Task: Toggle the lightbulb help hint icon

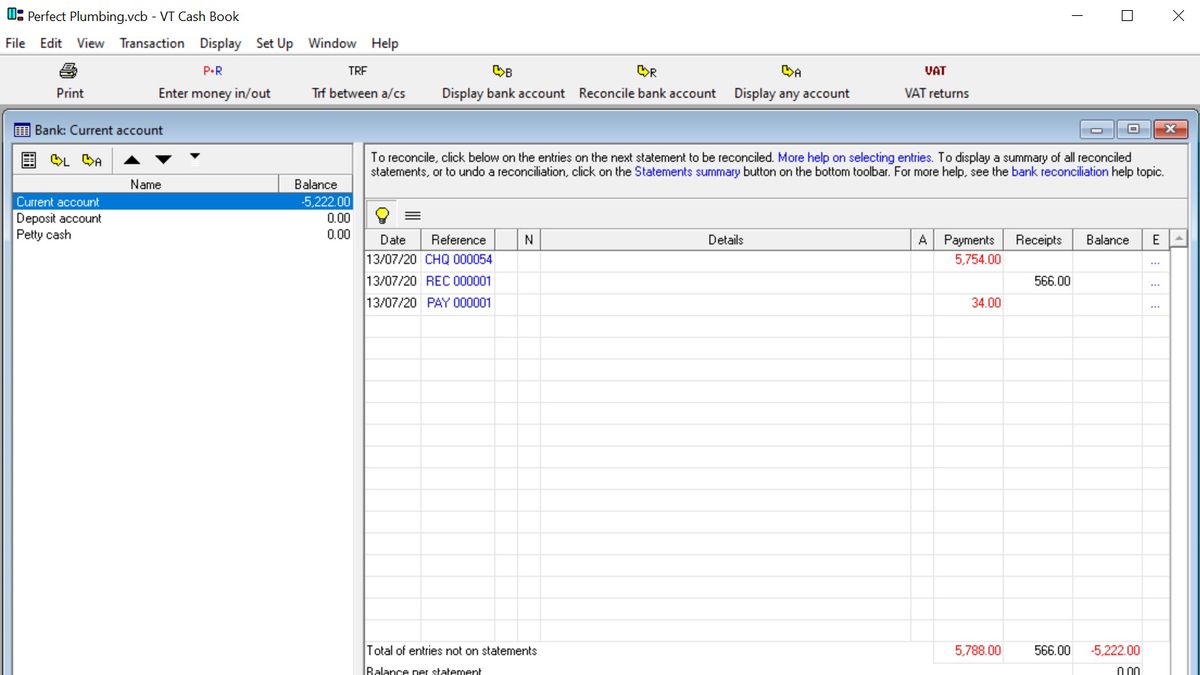Action: click(382, 215)
